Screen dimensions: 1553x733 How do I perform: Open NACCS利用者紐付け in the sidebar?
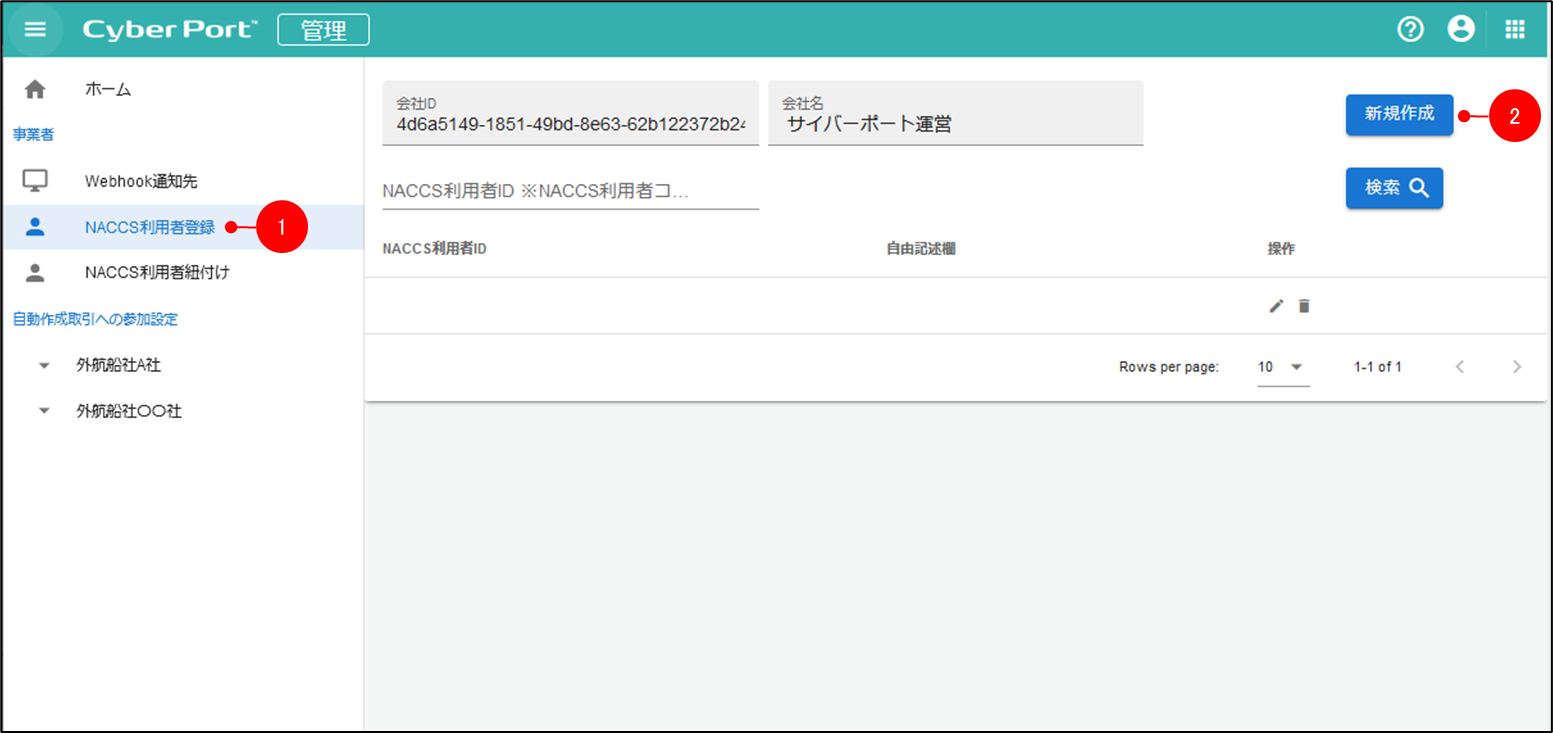coord(157,271)
